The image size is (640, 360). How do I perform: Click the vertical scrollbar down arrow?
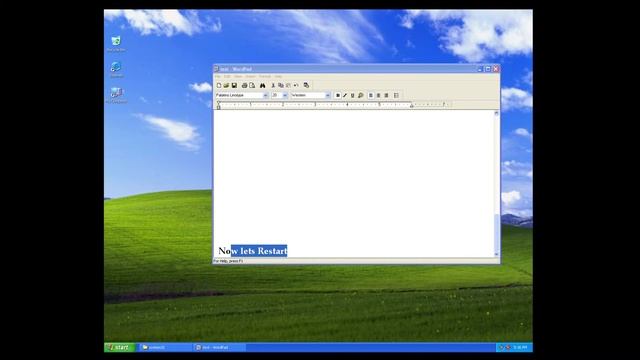point(496,254)
